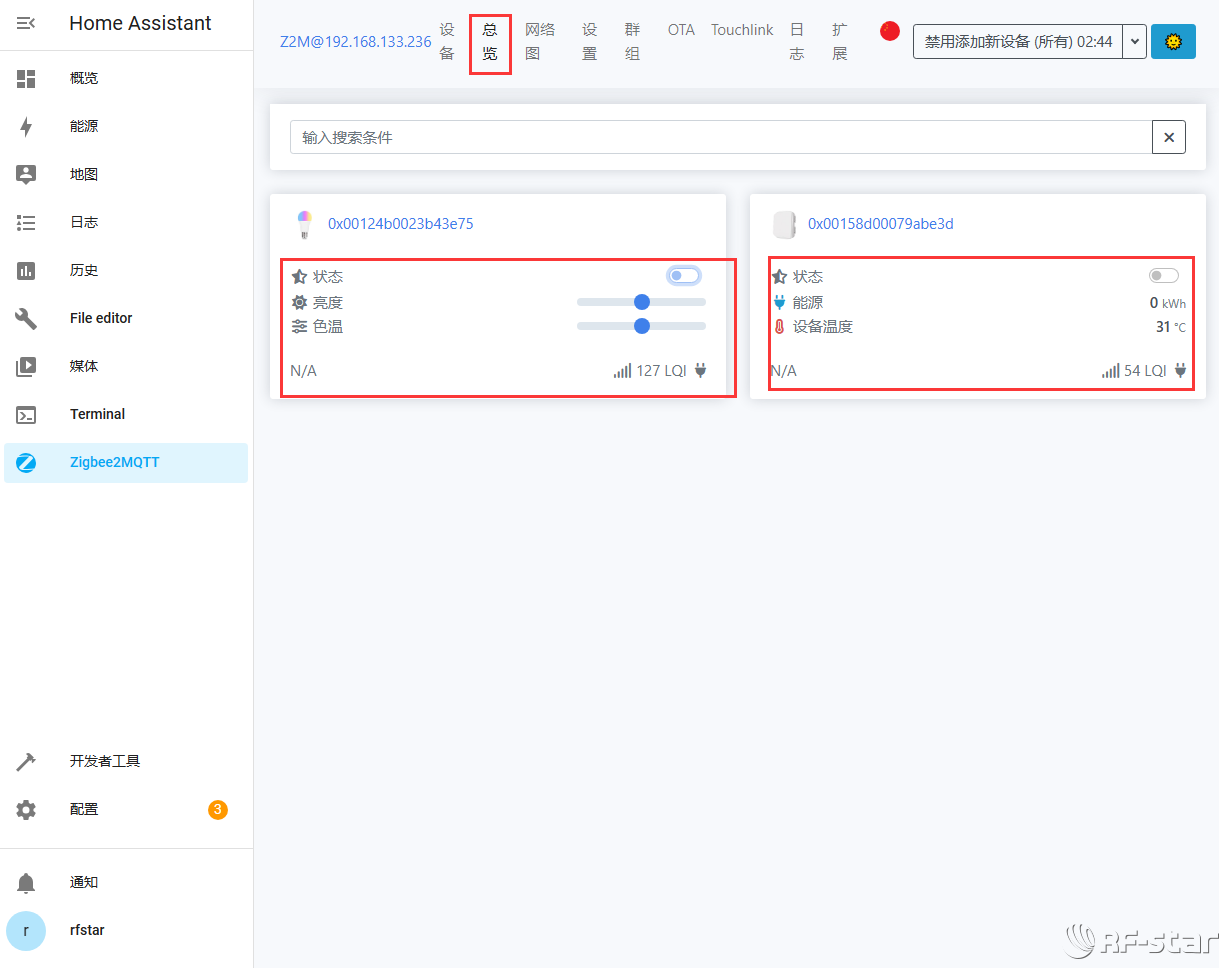Click the sun theme switch button

[1173, 42]
